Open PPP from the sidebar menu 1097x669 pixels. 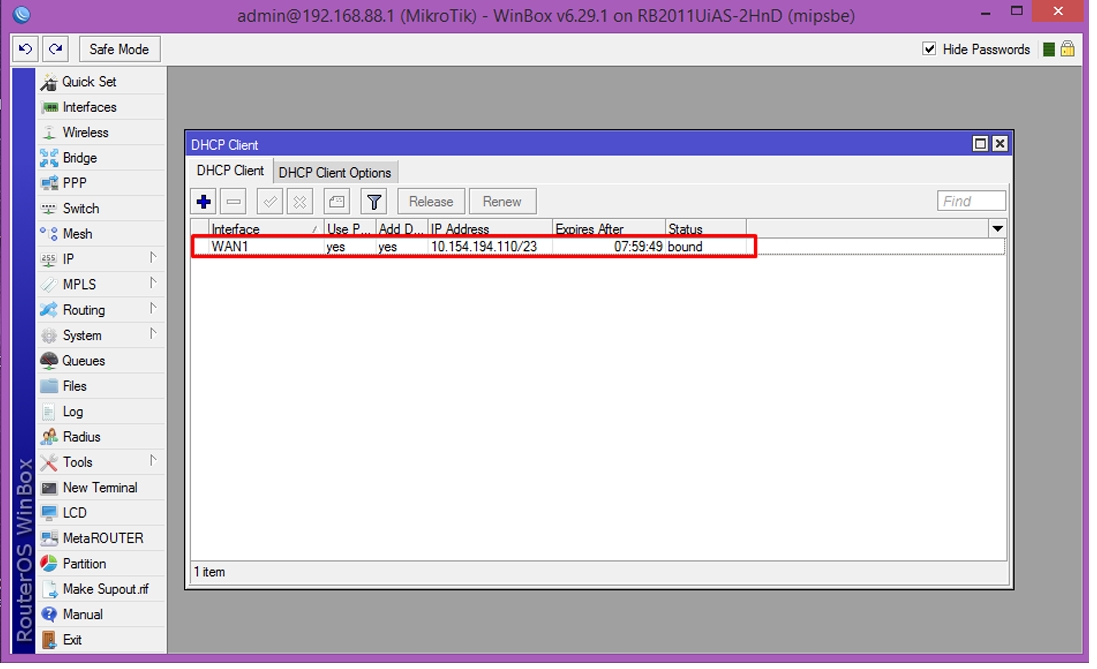pos(101,183)
